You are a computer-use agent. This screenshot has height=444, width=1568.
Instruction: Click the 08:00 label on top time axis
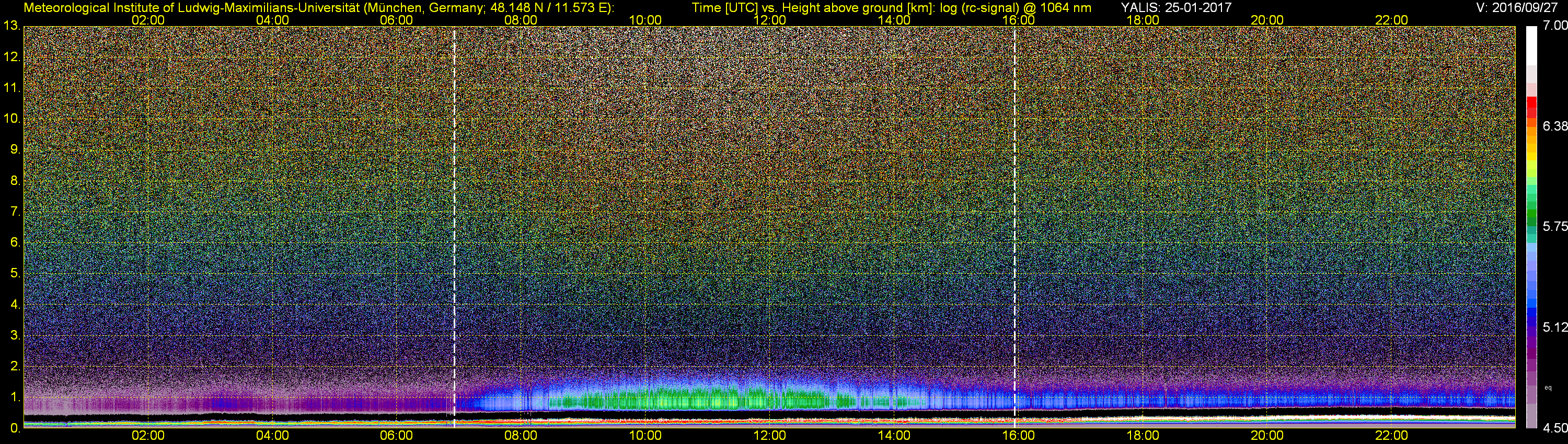tap(521, 20)
